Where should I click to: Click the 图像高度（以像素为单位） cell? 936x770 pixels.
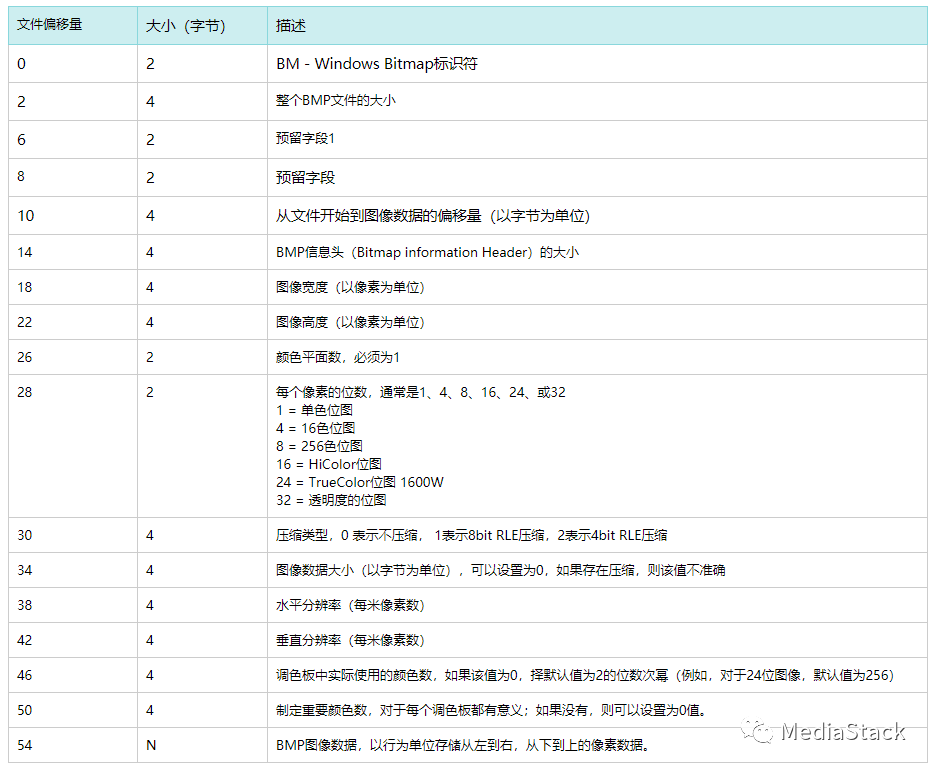[350, 322]
